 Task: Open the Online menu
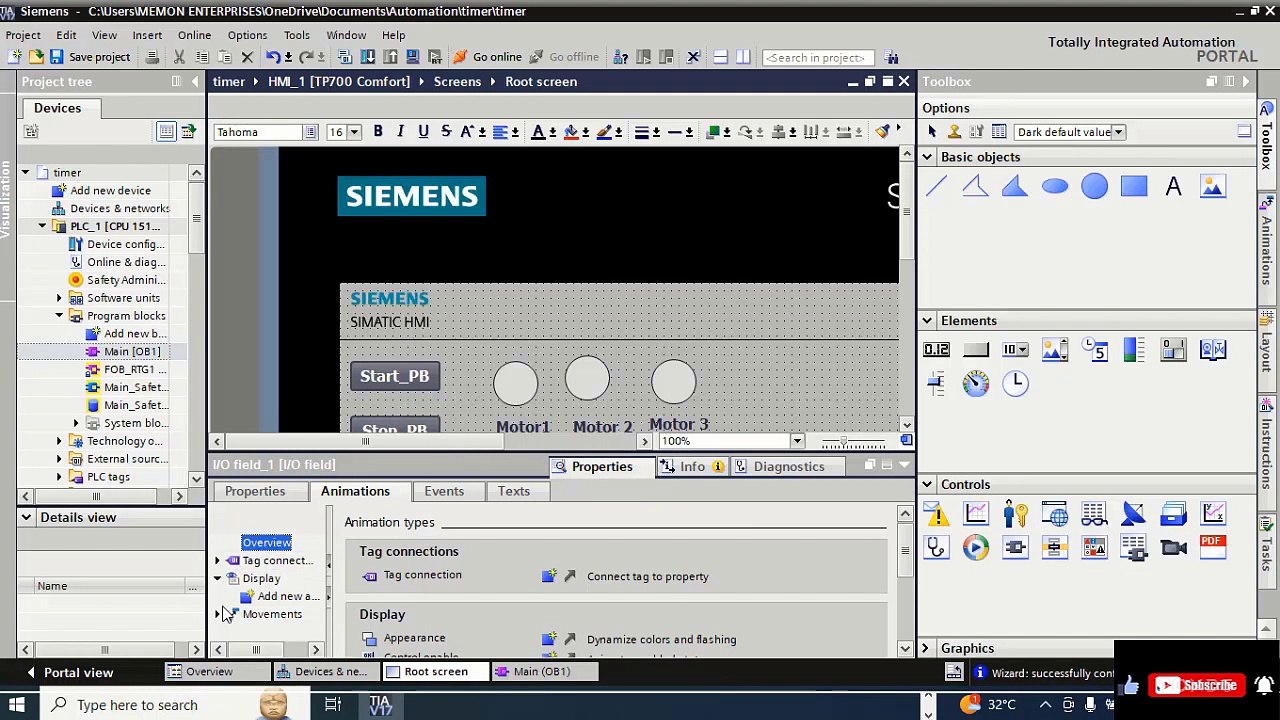click(194, 35)
